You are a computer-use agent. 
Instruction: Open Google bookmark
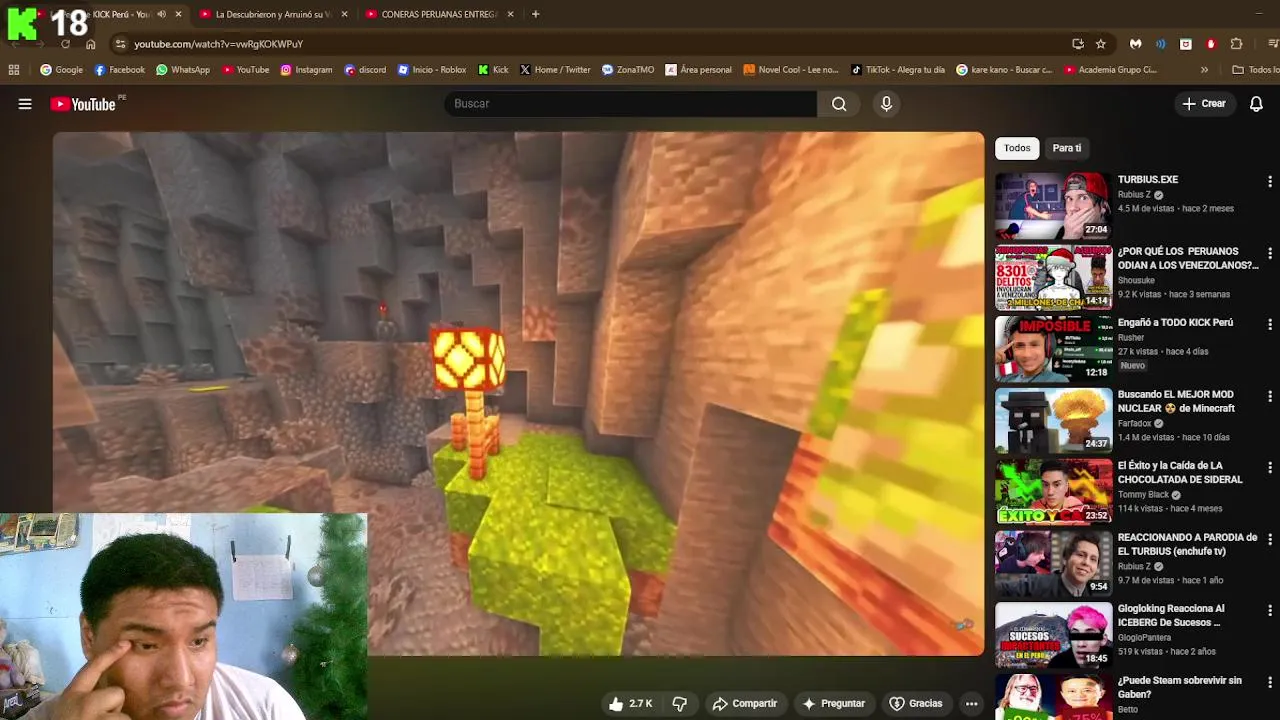click(x=61, y=70)
